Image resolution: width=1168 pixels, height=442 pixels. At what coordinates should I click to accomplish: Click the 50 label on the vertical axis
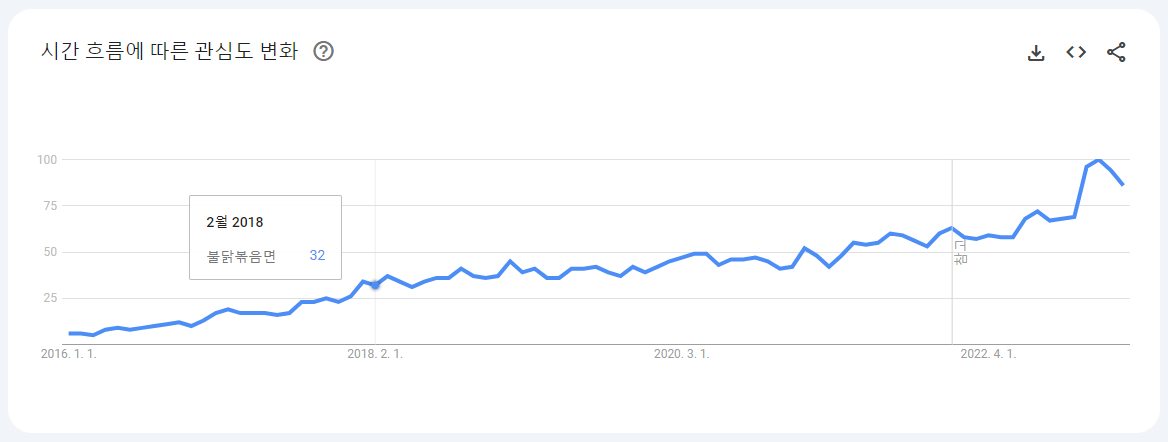[51, 252]
